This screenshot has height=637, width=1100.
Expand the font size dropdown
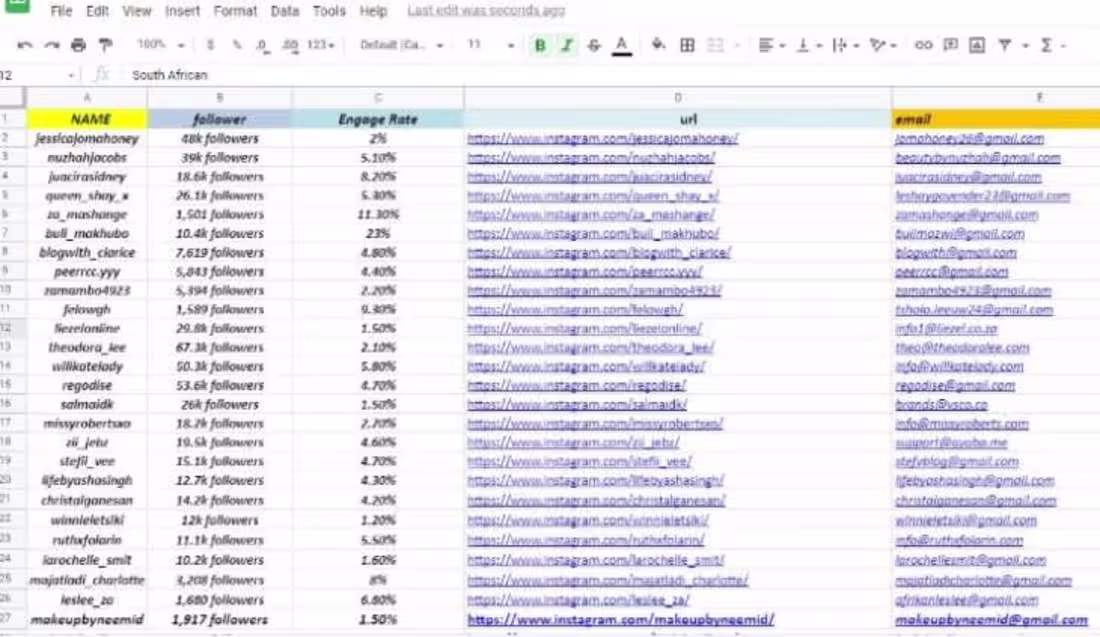point(491,45)
